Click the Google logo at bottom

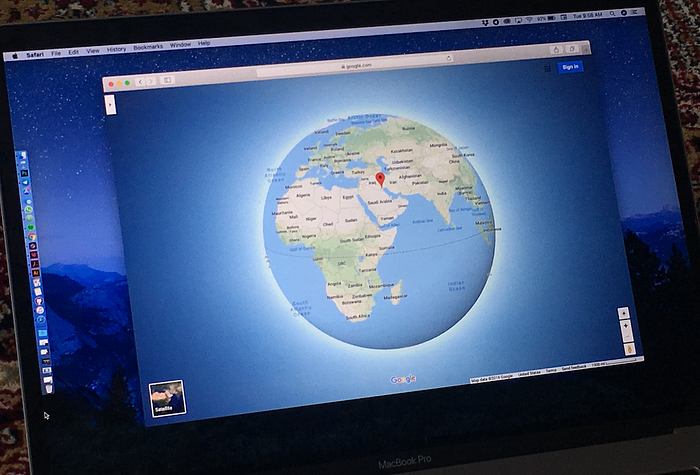click(403, 379)
